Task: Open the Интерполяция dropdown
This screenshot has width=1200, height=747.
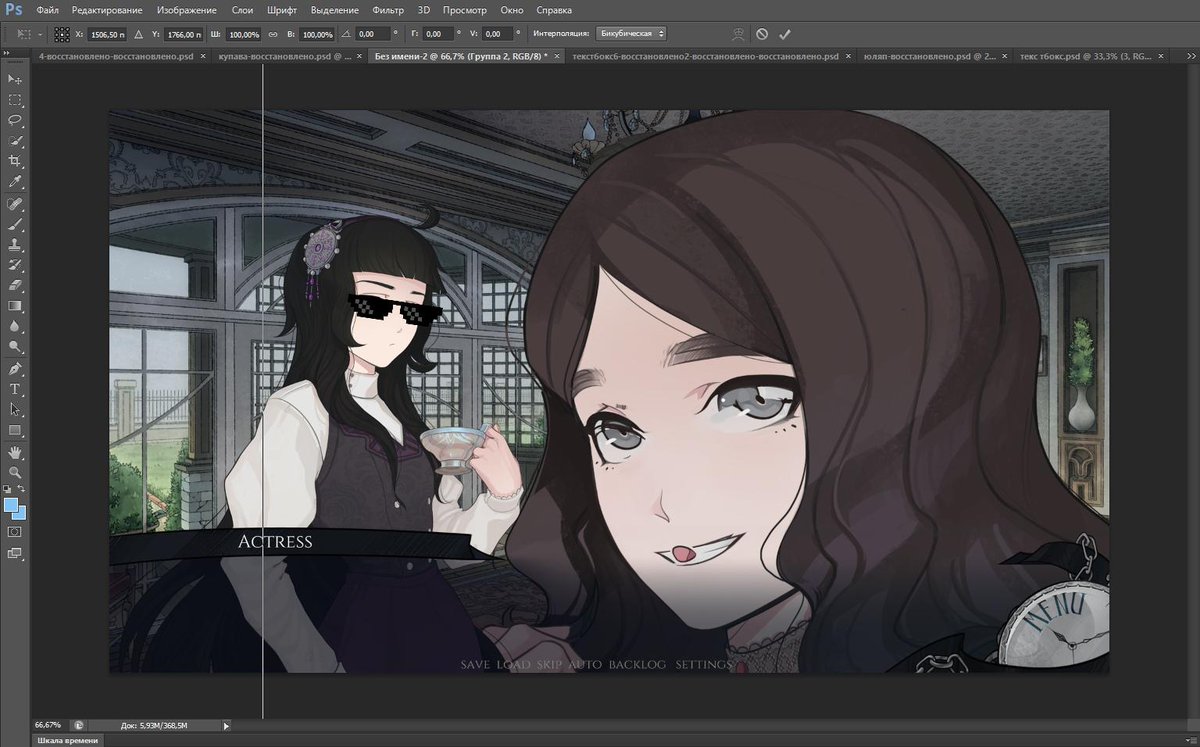Action: coord(631,34)
